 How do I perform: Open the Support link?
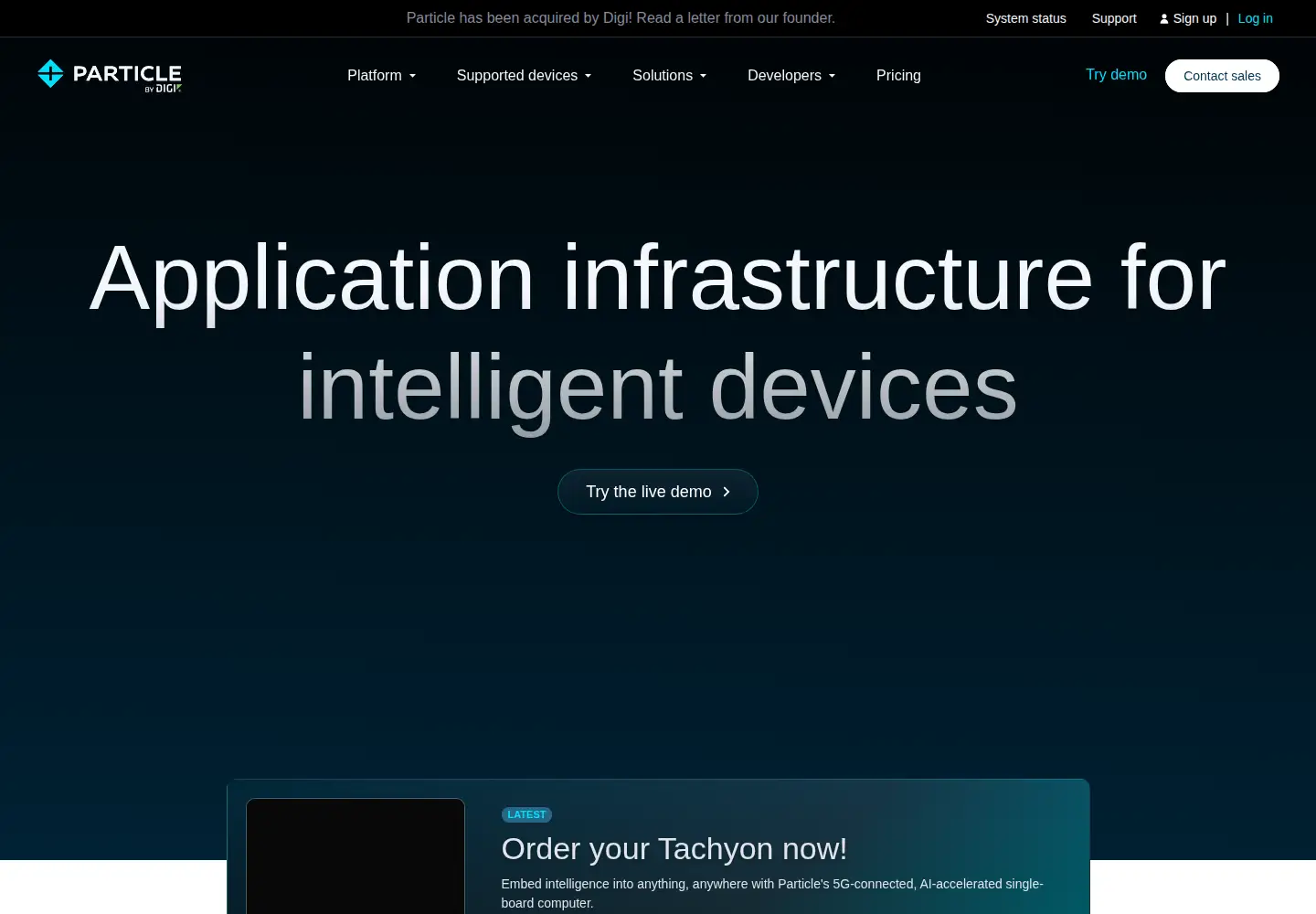1114,18
